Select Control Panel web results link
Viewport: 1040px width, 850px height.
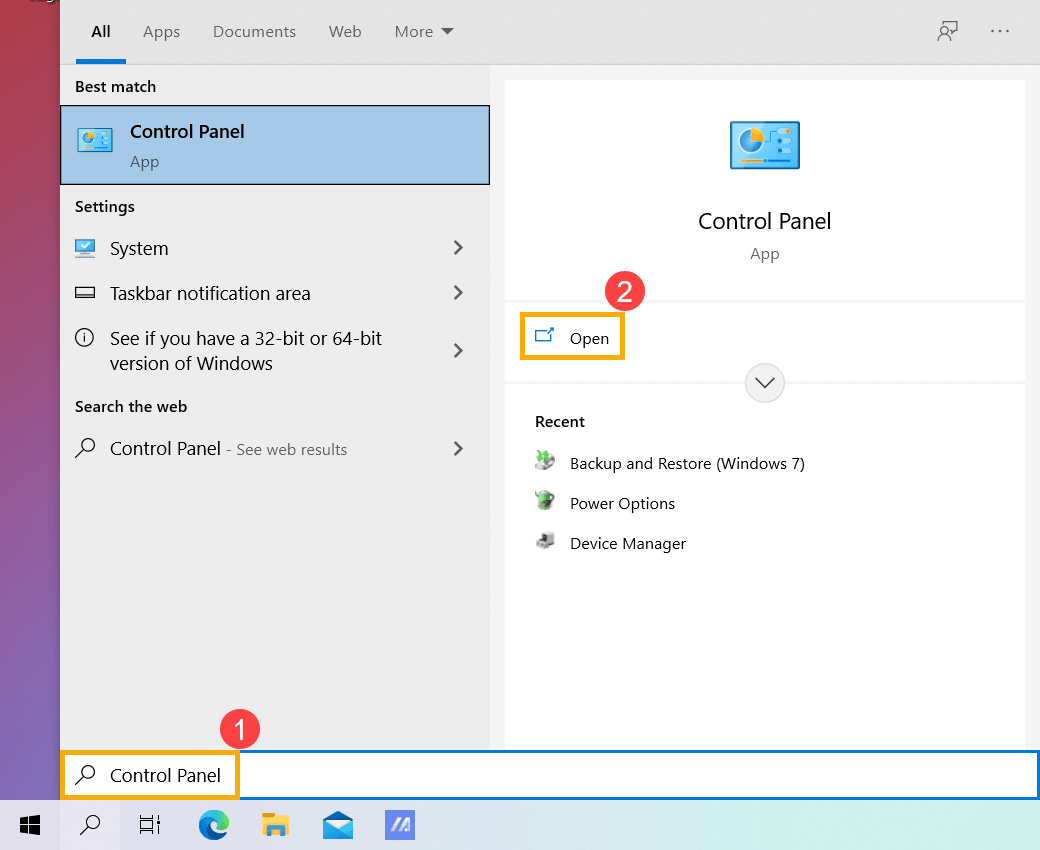coord(214,449)
